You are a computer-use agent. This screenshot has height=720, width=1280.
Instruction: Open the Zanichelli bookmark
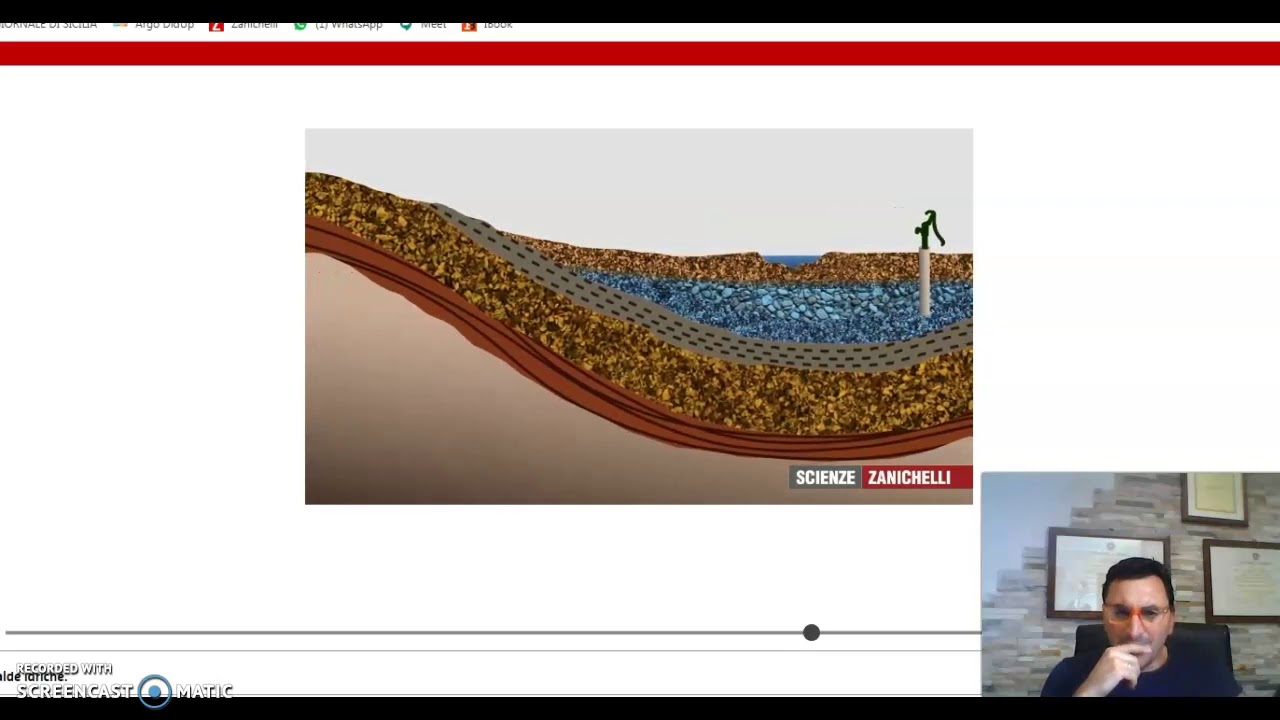click(243, 25)
